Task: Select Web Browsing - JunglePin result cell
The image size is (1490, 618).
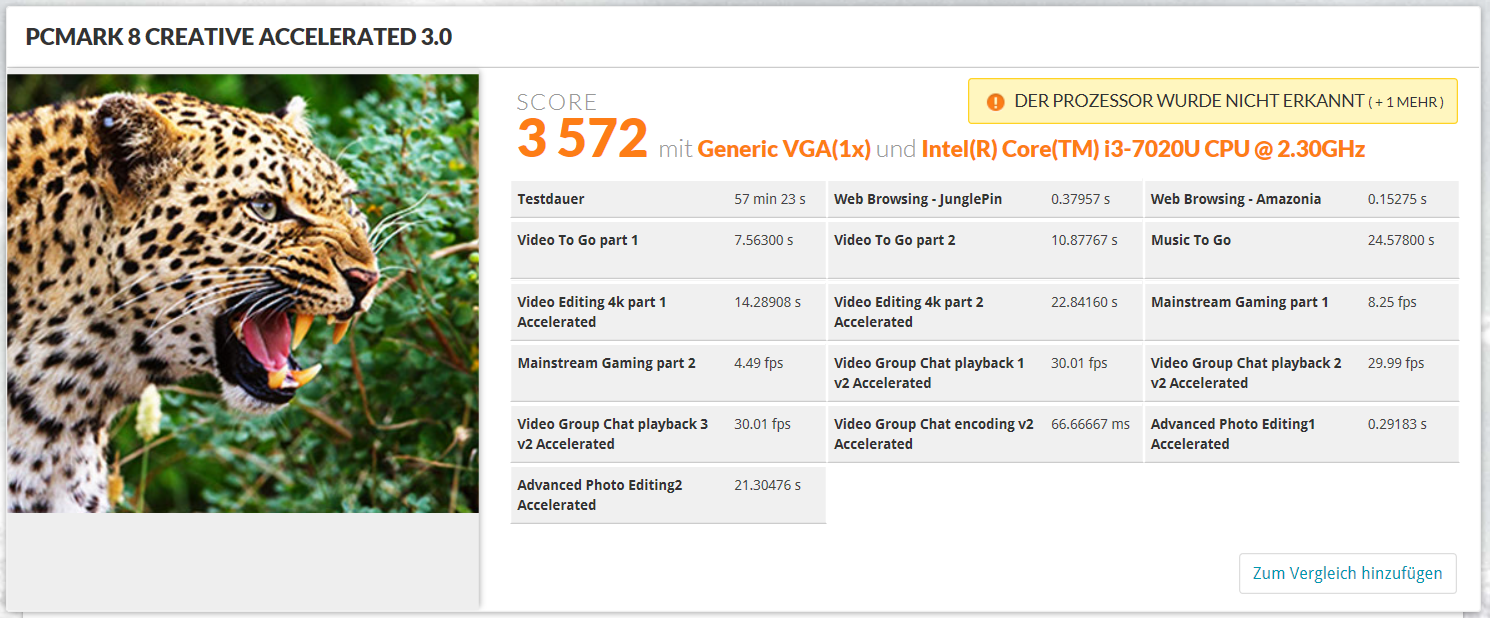Action: click(984, 199)
